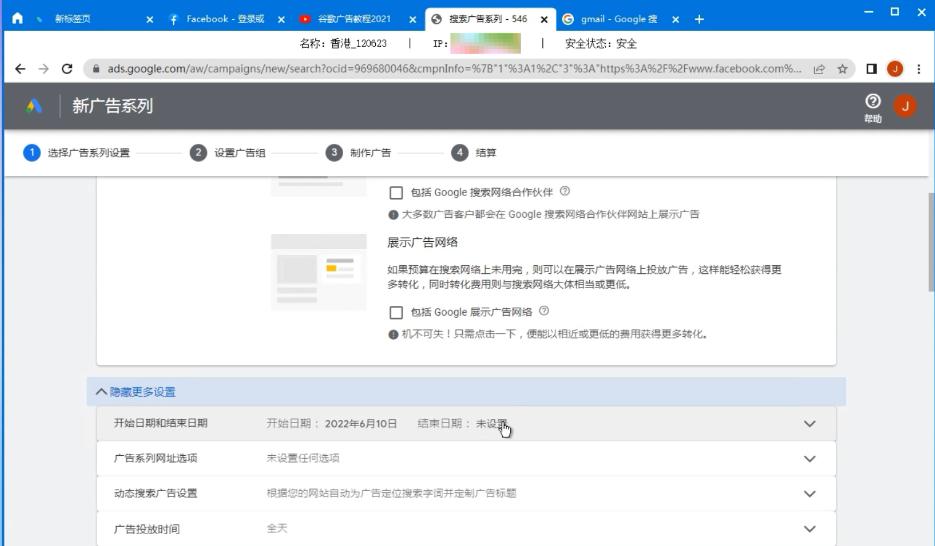Screen dimensions: 935x546
Task: Select the 搜索广告系列 - 546 tab
Action: (488, 19)
